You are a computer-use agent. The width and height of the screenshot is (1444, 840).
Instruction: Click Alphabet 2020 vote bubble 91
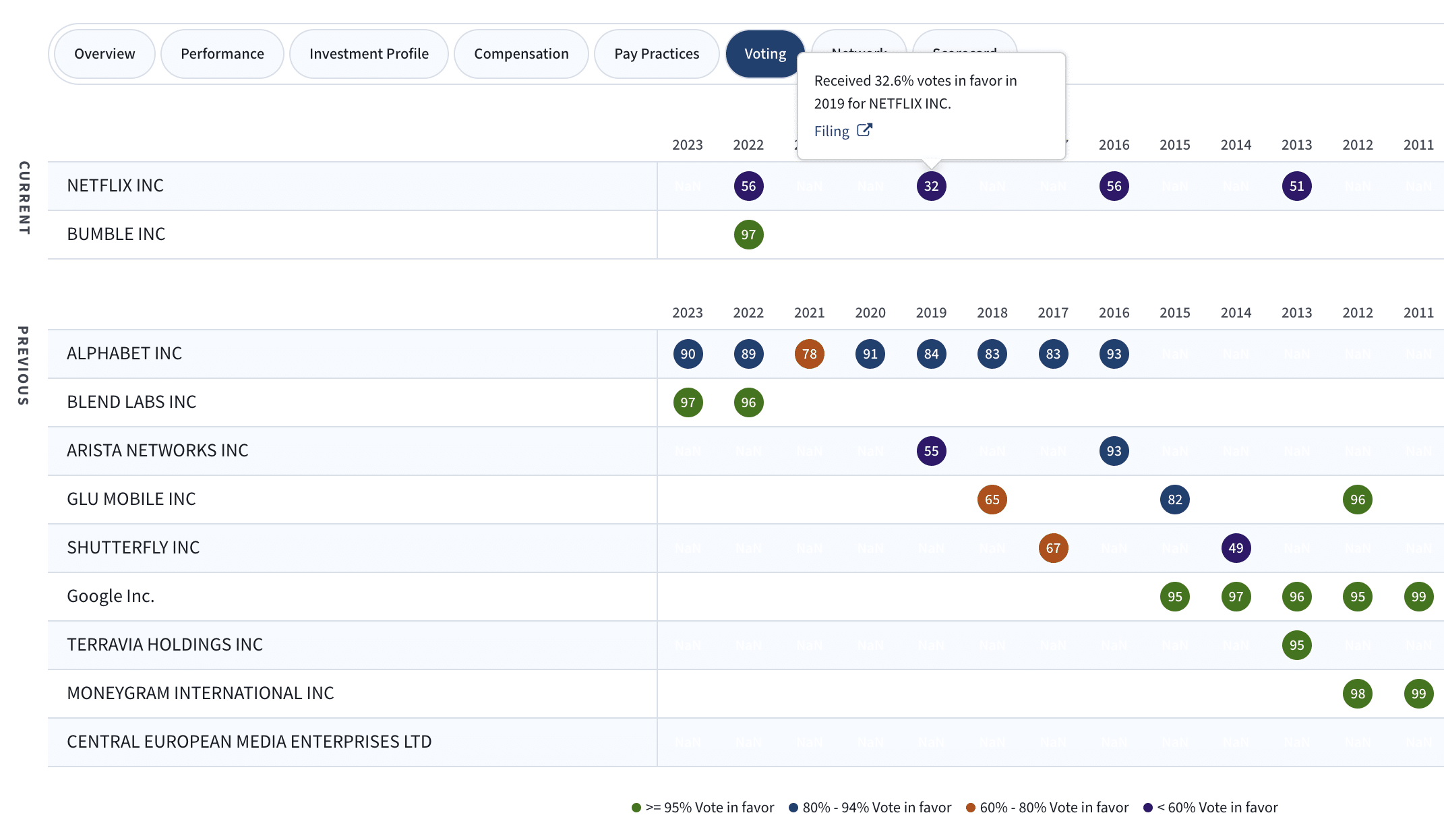click(x=870, y=354)
